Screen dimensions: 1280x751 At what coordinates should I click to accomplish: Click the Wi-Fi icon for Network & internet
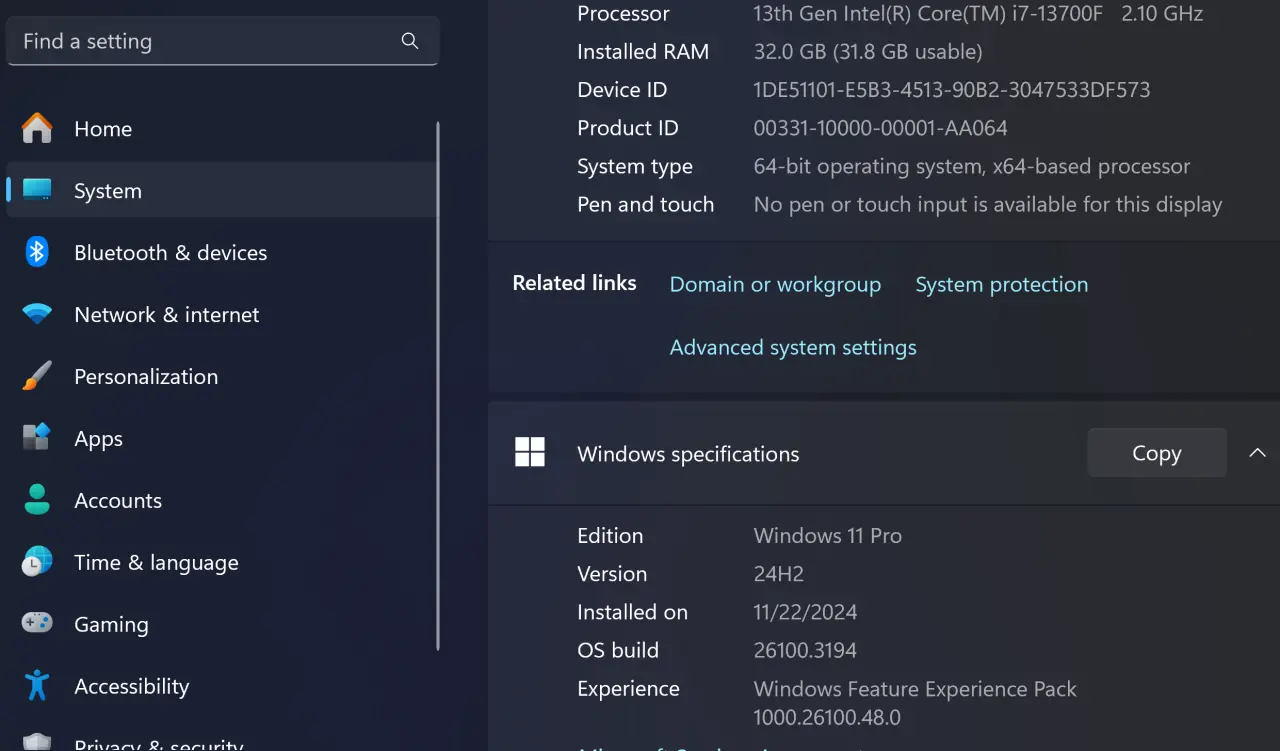37,314
